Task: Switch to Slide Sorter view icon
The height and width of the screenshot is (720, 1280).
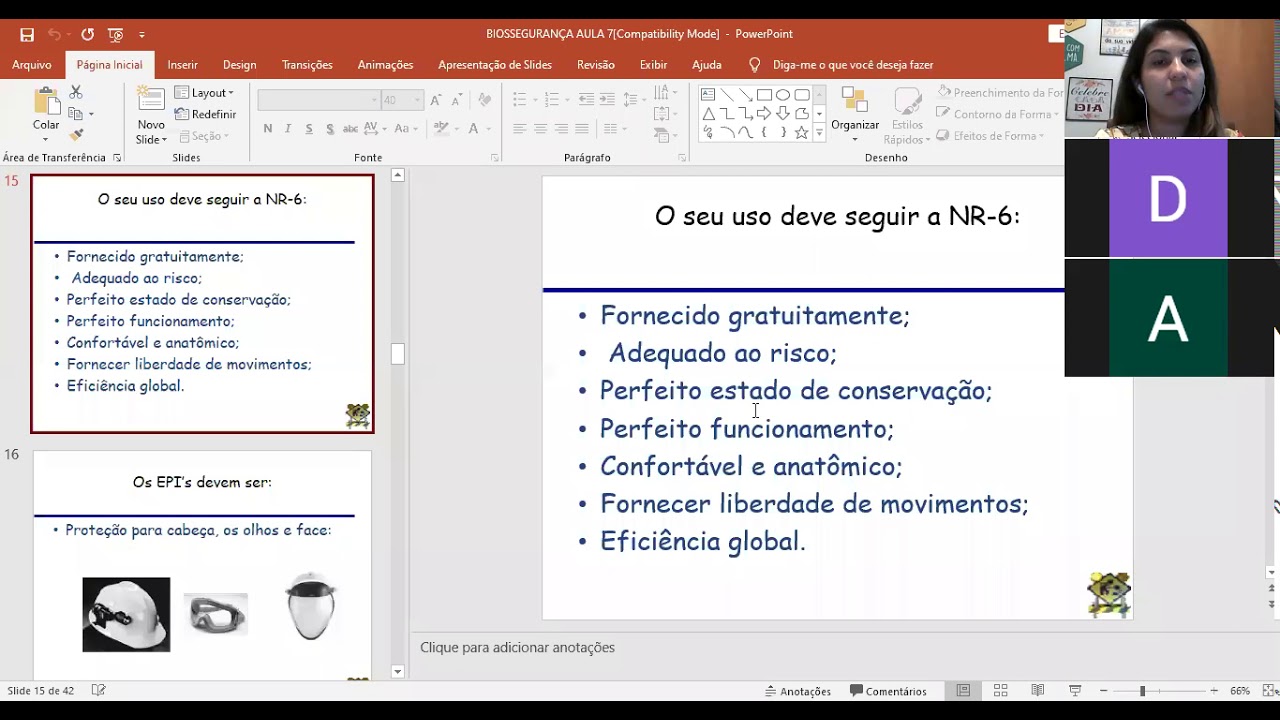Action: 1000,691
